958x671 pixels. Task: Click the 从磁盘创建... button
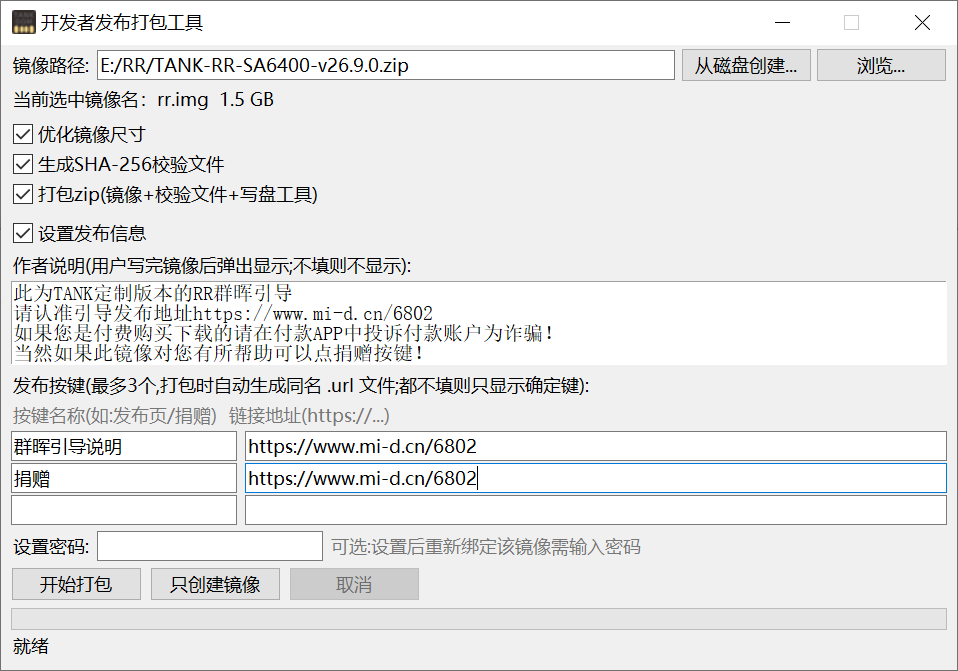point(746,65)
